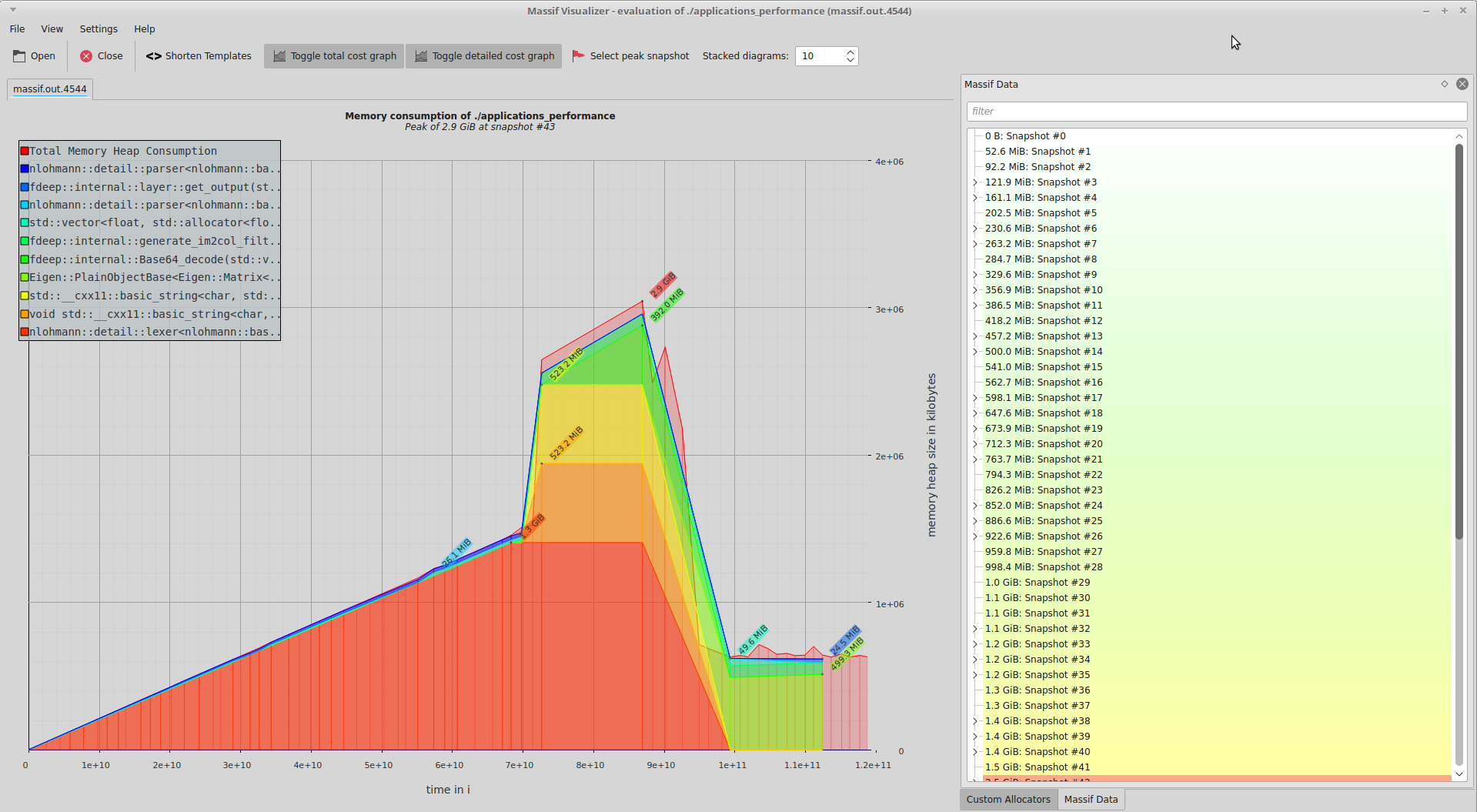Image resolution: width=1477 pixels, height=812 pixels.
Task: Open a massif file with the Open button
Action: 35,56
